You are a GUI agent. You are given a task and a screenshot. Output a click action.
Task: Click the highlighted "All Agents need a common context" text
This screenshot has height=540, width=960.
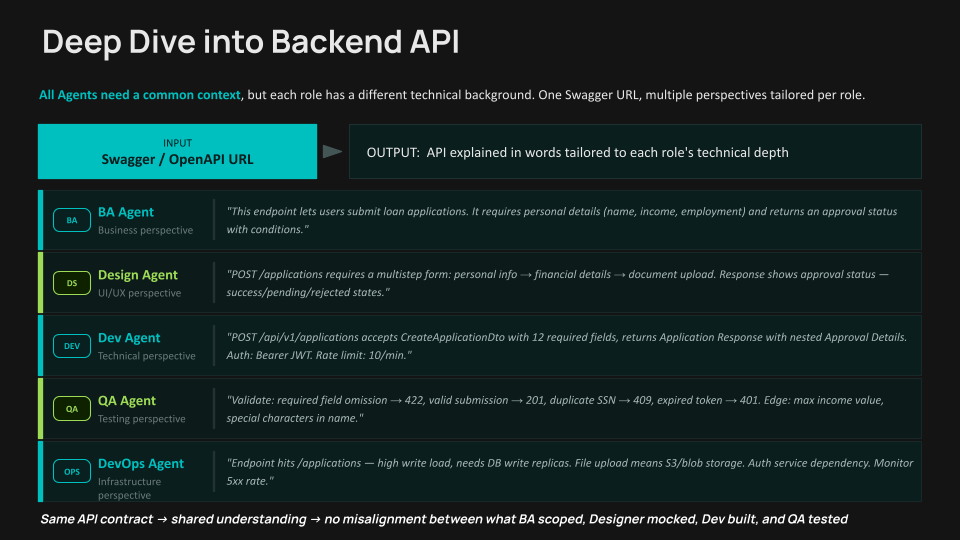[x=140, y=95]
